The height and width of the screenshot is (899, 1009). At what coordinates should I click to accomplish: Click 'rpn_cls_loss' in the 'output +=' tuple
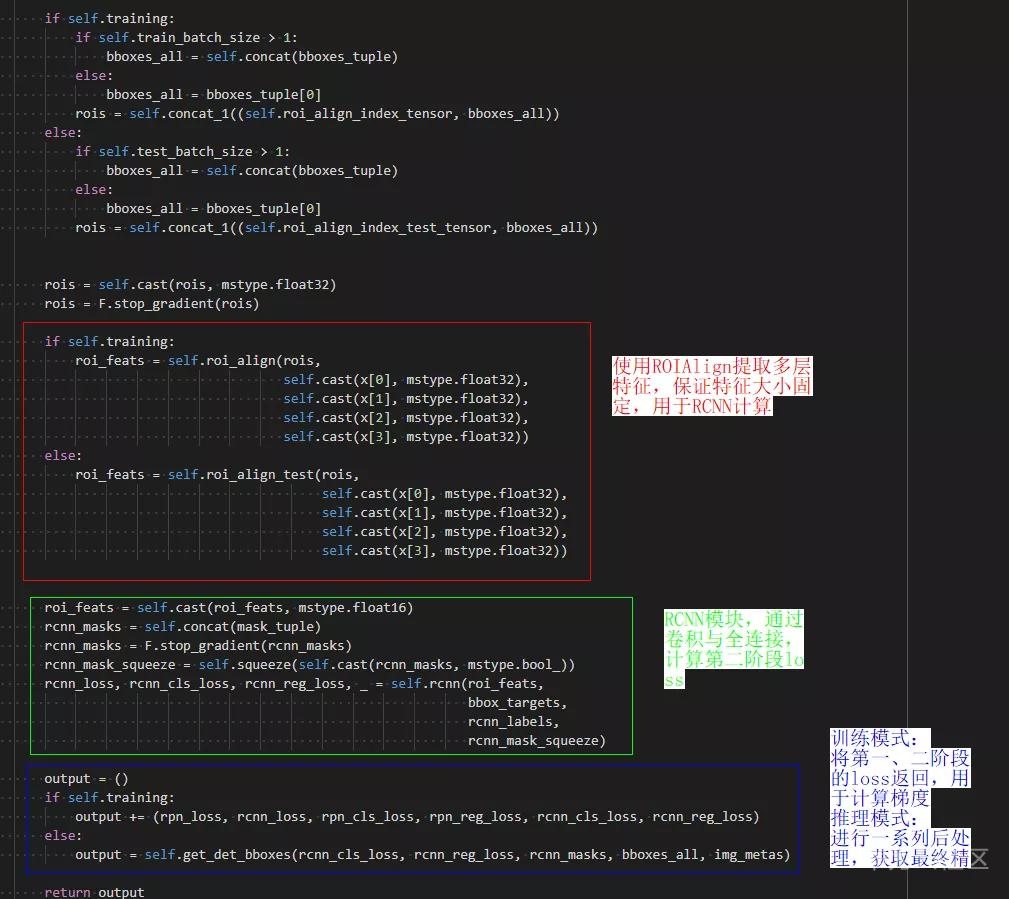(367, 817)
